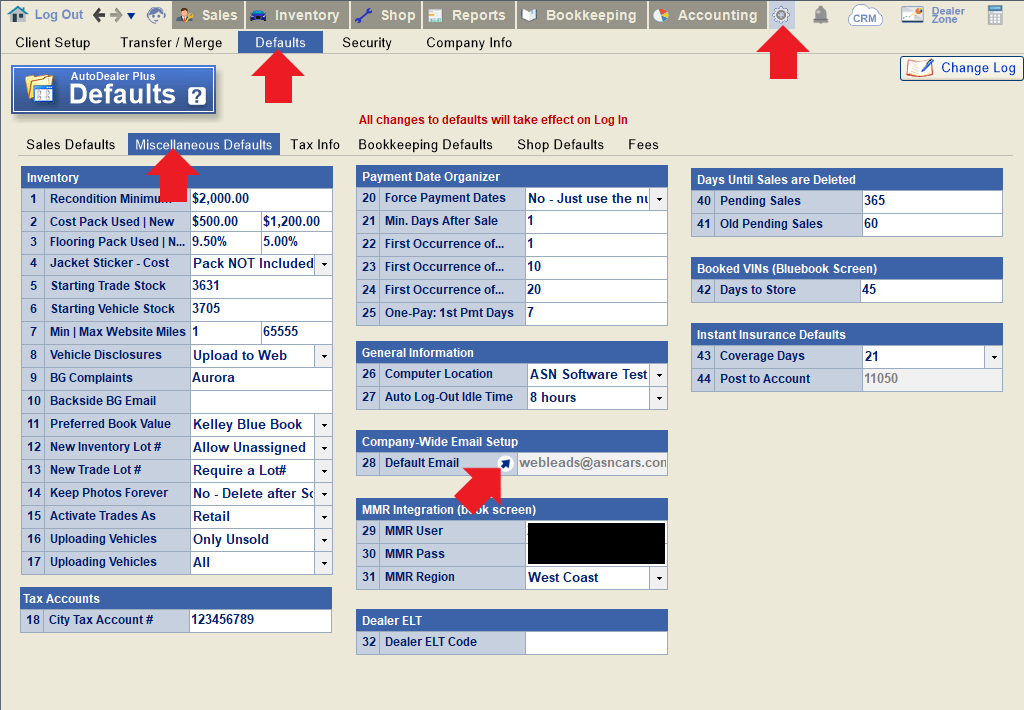Screen dimensions: 1024x710
Task: Expand the Preferred Book Value dropdown
Action: tap(324, 425)
